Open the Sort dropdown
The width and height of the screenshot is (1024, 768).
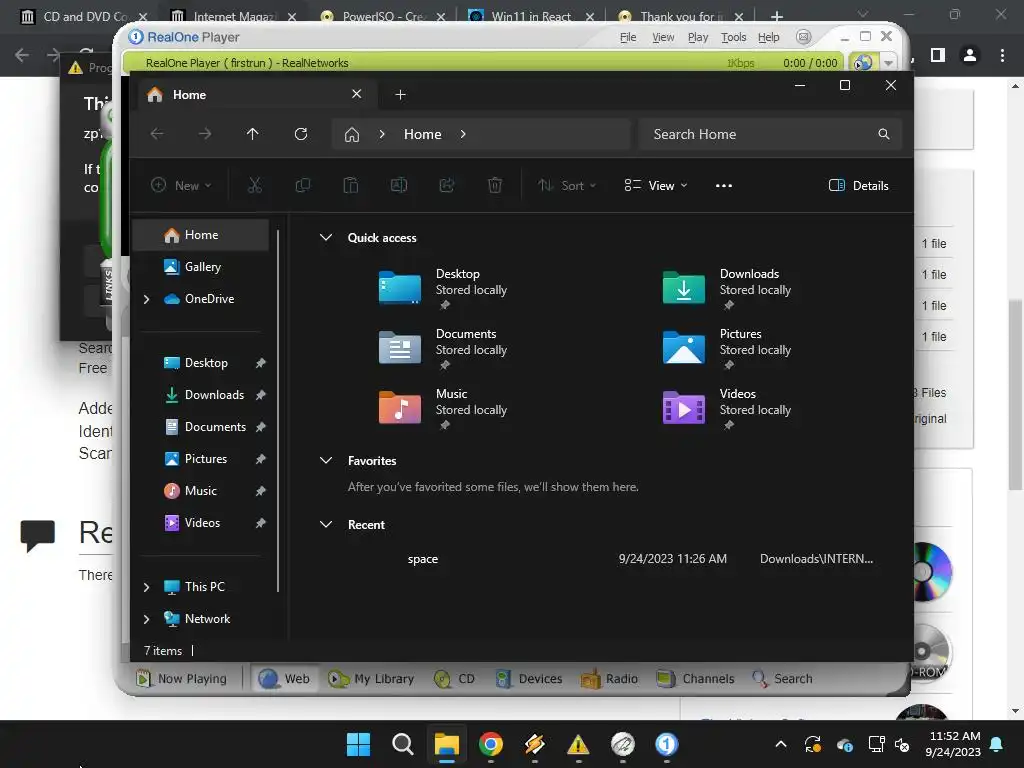pyautogui.click(x=566, y=185)
